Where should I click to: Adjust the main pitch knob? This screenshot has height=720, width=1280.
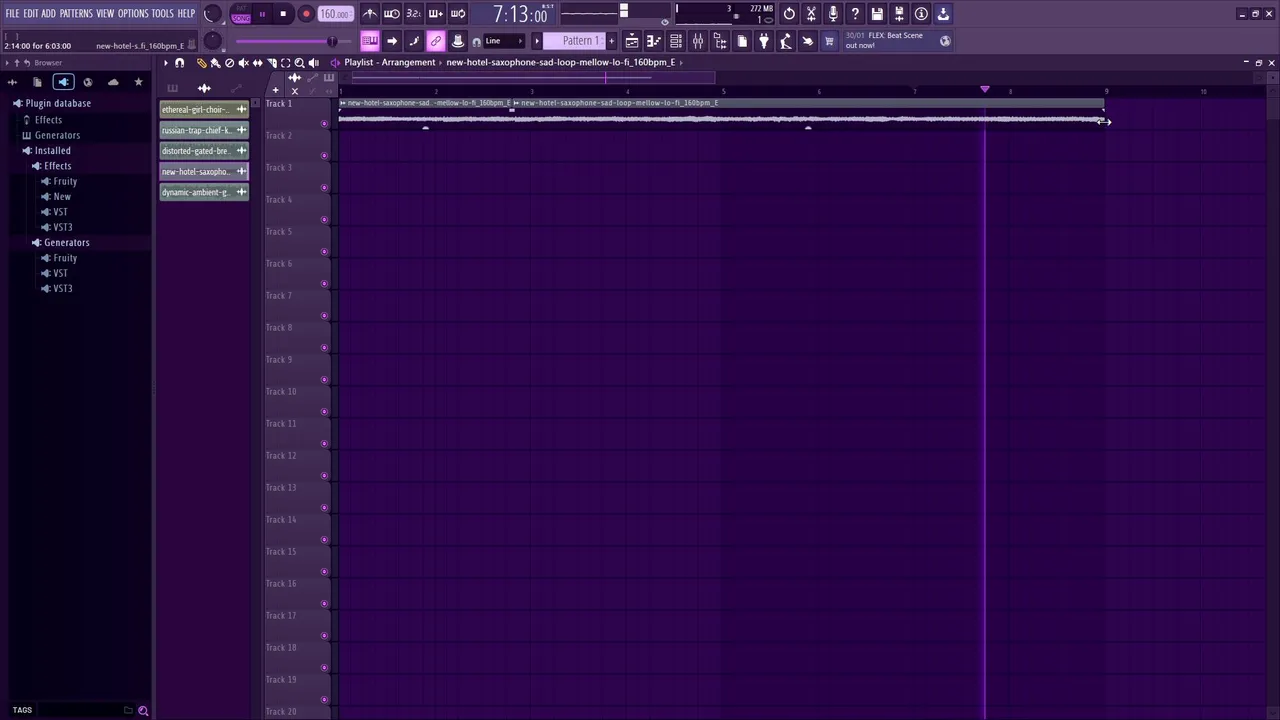pyautogui.click(x=212, y=41)
